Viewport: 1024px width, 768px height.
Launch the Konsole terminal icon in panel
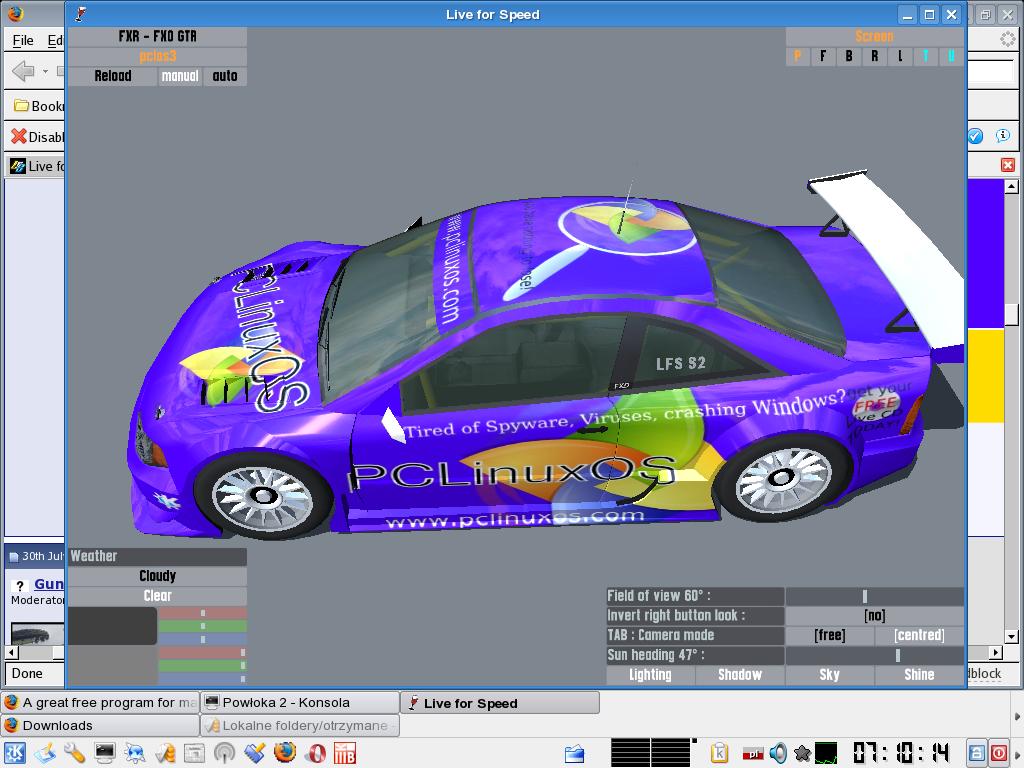(x=104, y=753)
